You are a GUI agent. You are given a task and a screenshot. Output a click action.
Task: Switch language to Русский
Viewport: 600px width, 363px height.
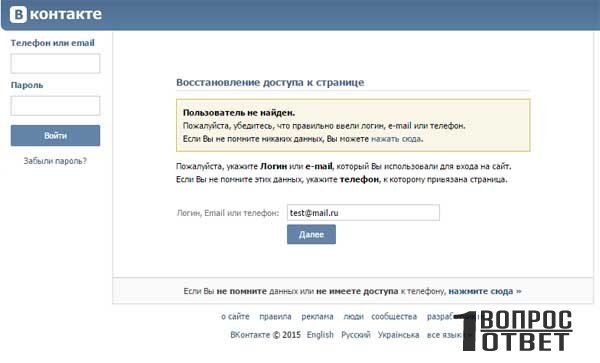[356, 335]
